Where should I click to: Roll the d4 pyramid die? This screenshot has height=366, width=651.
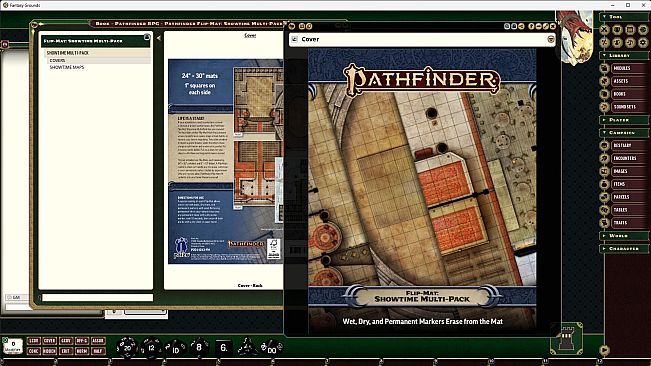(247, 347)
